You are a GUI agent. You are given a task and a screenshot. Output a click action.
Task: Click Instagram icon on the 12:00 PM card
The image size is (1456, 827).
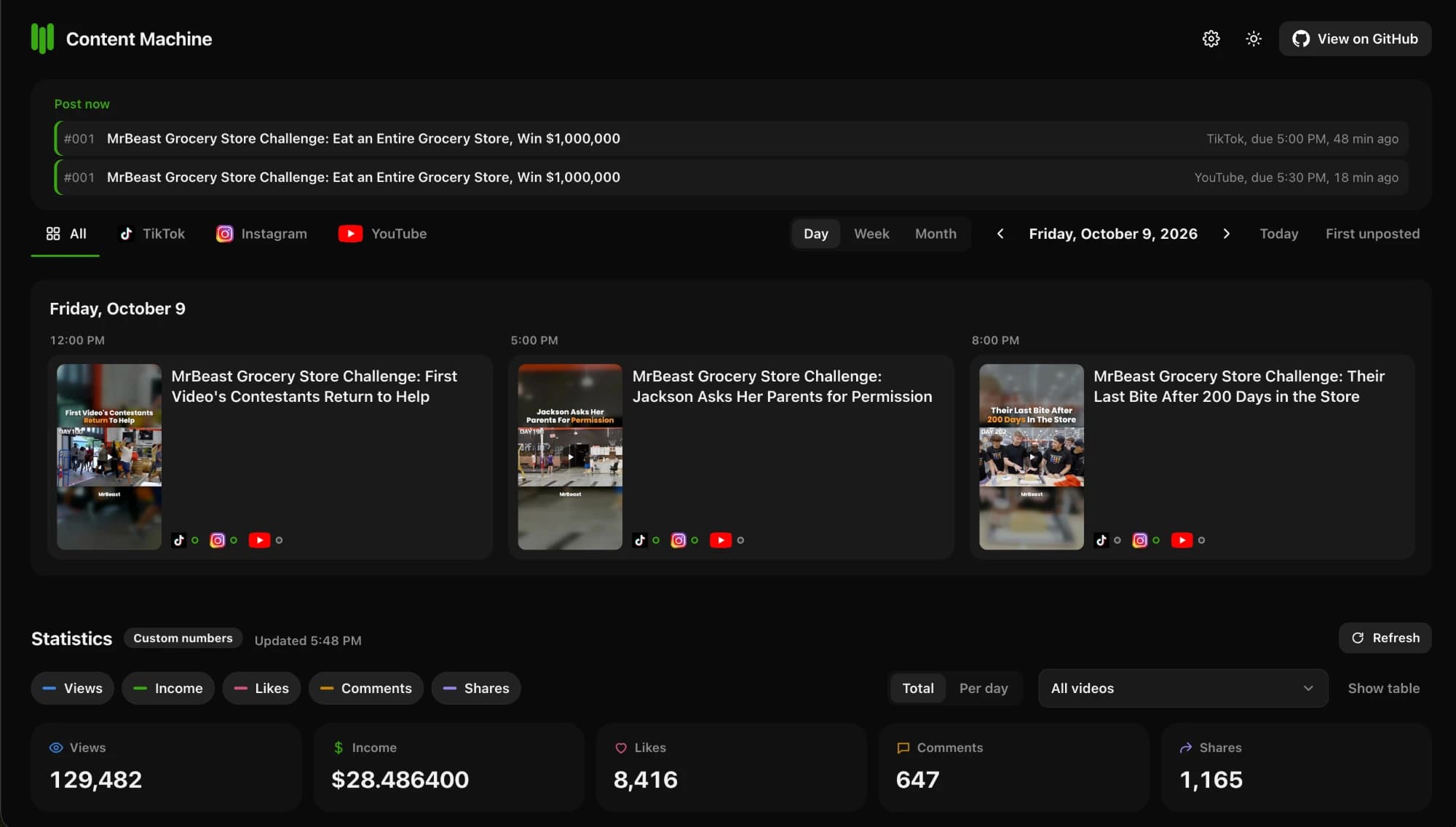pyautogui.click(x=217, y=540)
